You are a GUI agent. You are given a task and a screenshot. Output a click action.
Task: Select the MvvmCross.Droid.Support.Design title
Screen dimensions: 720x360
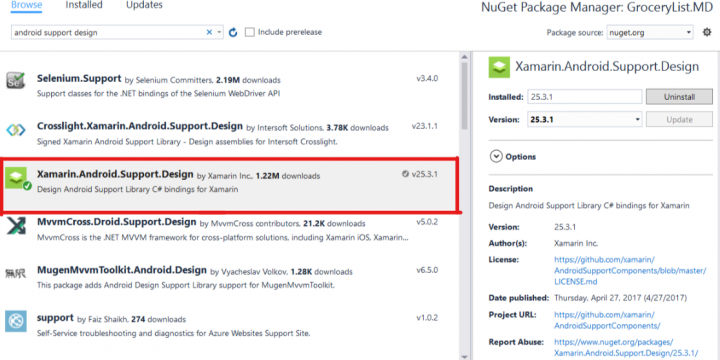coord(117,222)
